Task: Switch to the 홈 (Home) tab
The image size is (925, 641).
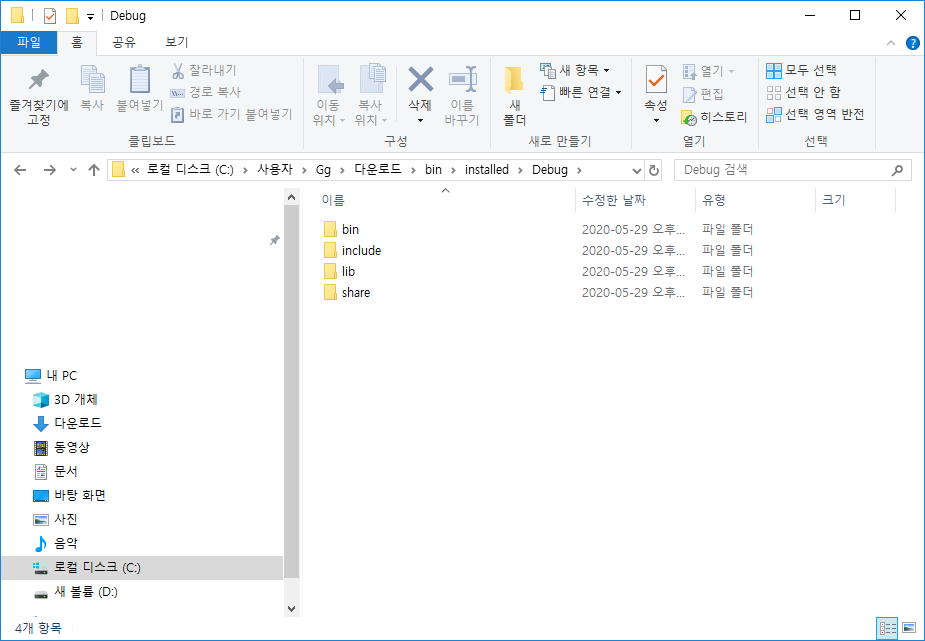Action: point(77,42)
